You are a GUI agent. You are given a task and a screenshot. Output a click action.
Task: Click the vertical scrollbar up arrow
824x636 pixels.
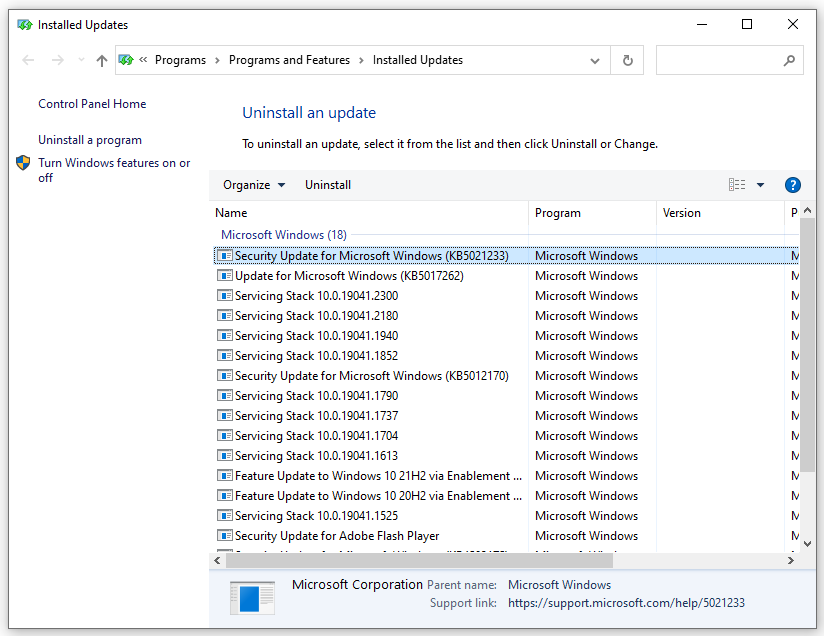coord(808,210)
